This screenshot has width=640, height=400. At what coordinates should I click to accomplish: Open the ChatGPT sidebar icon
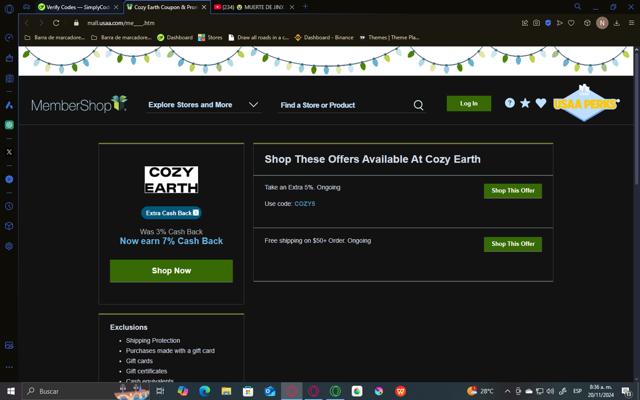click(x=9, y=125)
